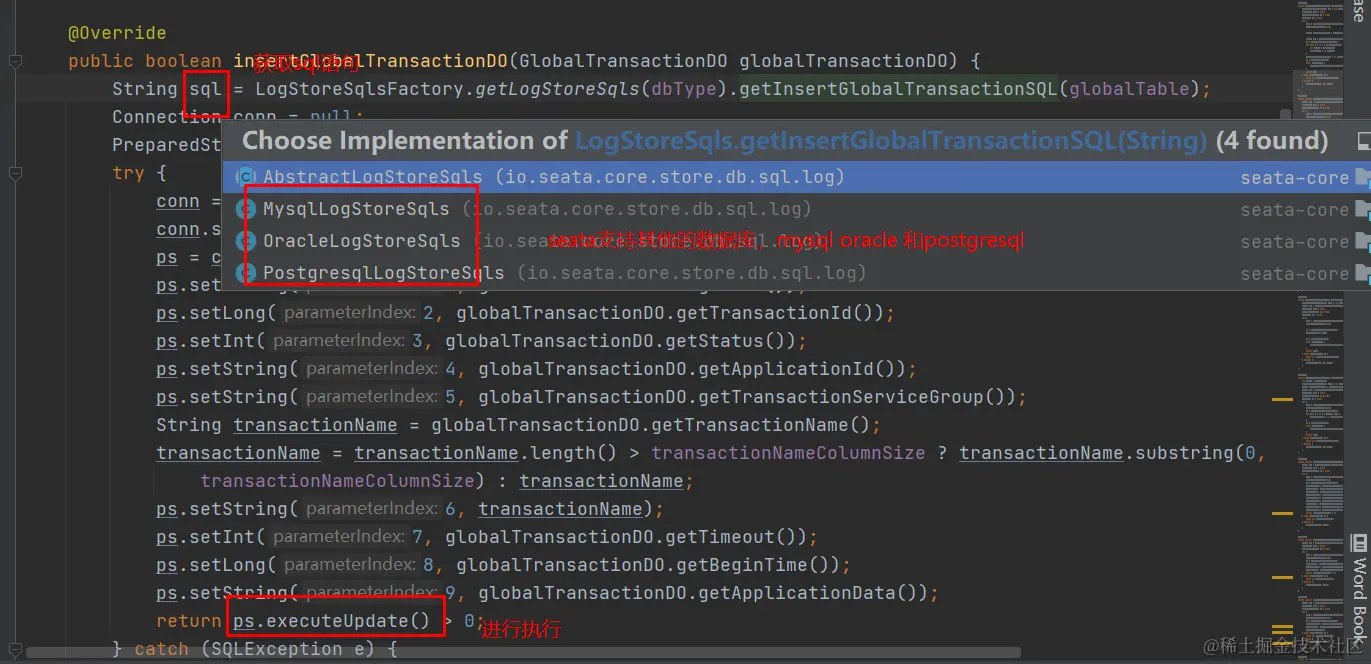1371x664 pixels.
Task: Select AbstractLogStoreSqls in the implementation list
Action: pos(796,177)
